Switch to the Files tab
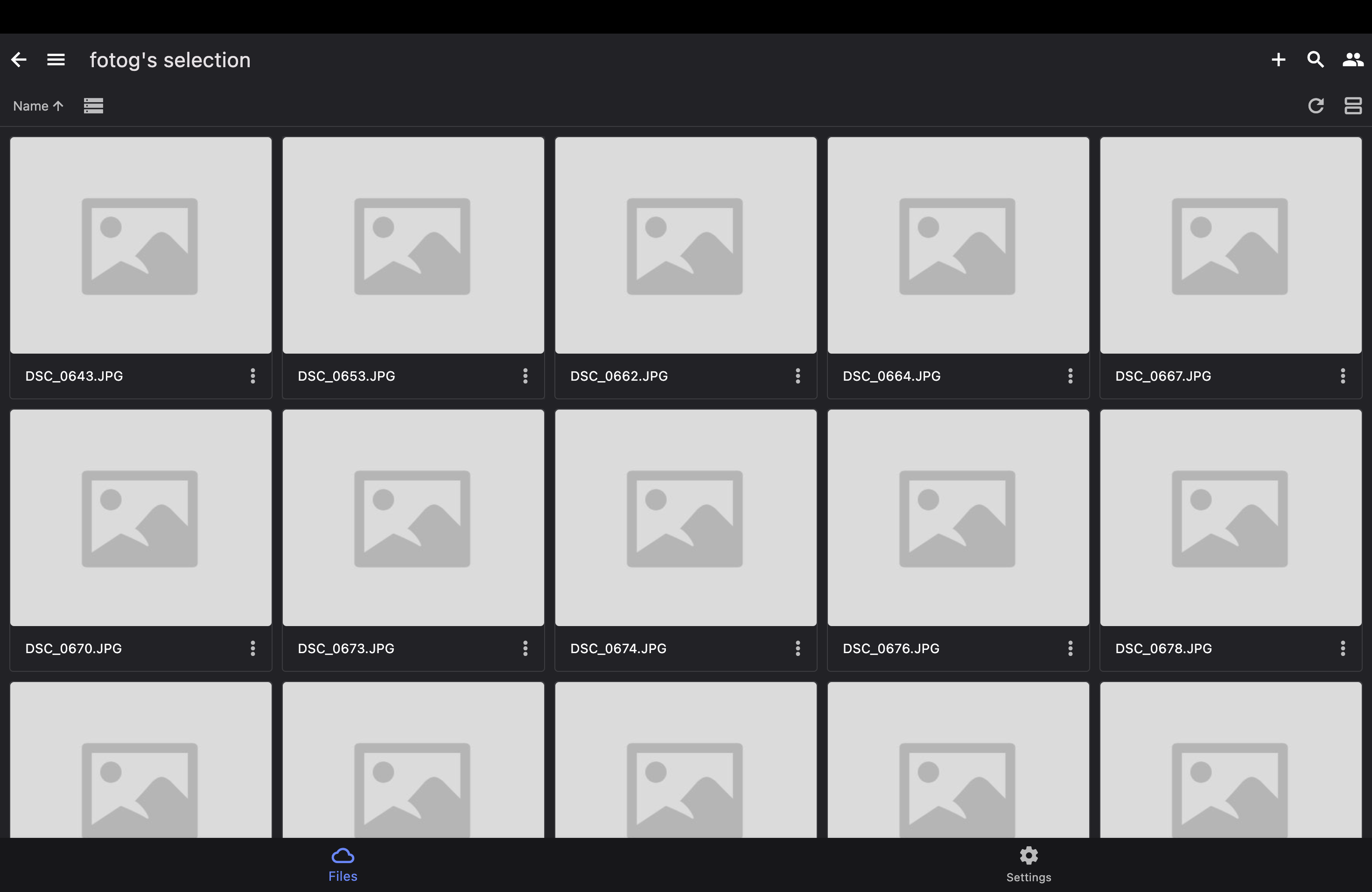Image resolution: width=1372 pixels, height=892 pixels. (x=343, y=865)
